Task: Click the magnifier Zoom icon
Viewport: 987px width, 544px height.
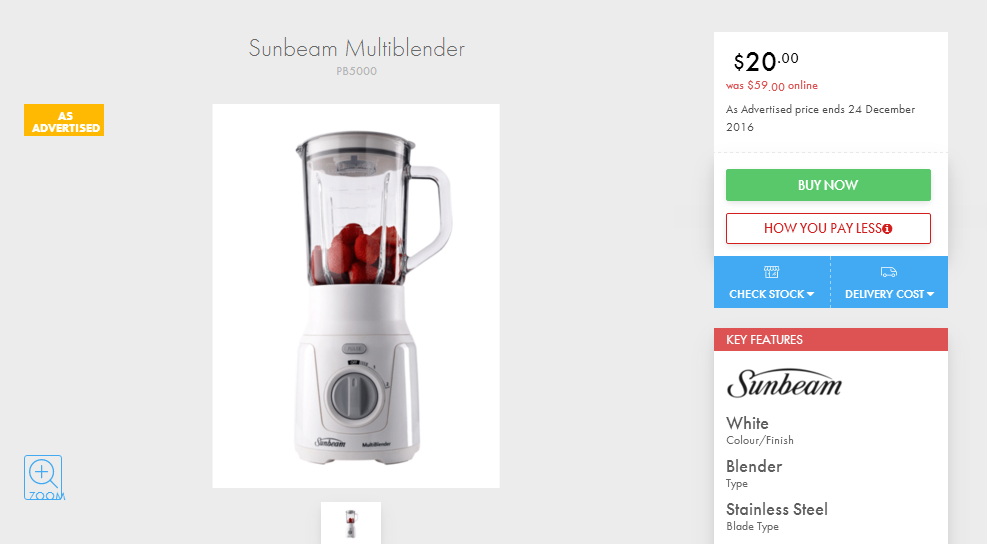Action: pos(44,477)
